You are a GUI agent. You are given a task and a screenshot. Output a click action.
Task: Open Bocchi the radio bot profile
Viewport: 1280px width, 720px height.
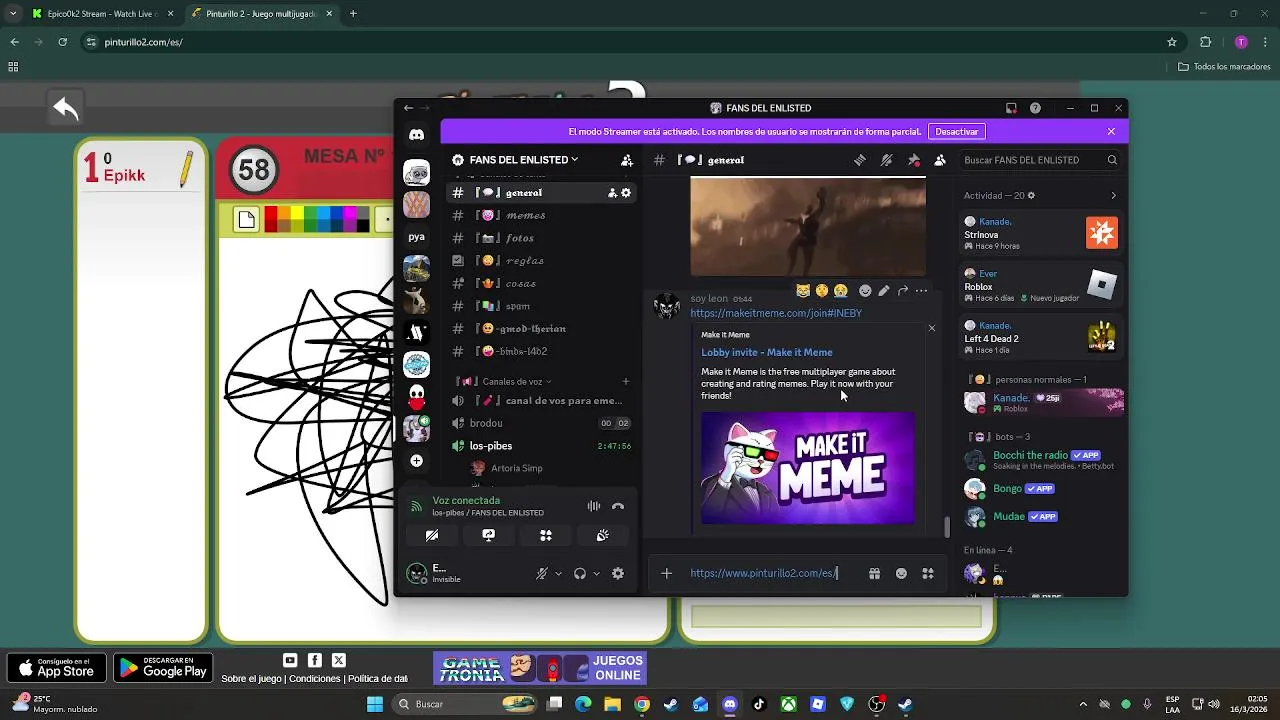[x=1040, y=460]
